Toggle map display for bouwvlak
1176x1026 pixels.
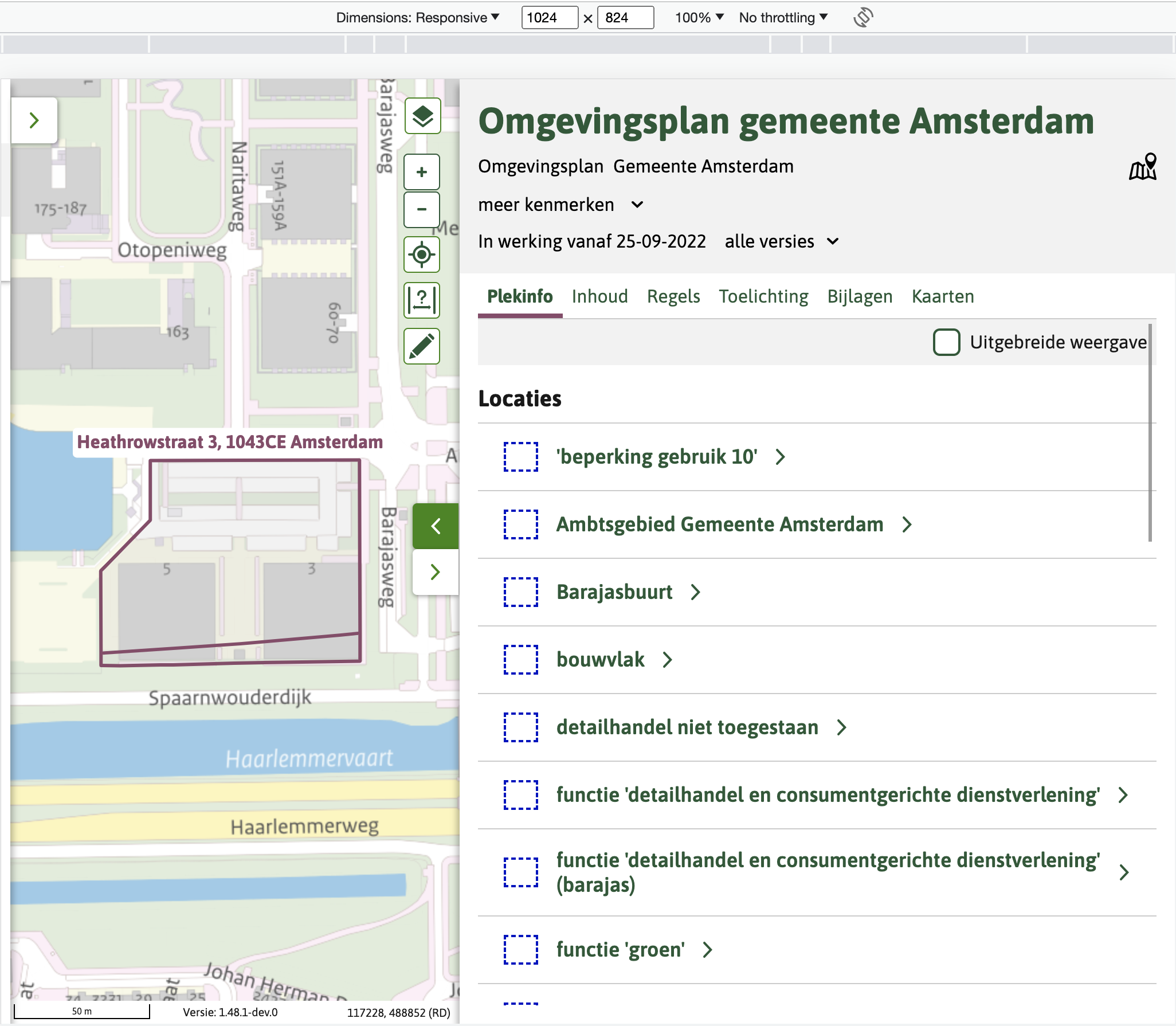521,660
